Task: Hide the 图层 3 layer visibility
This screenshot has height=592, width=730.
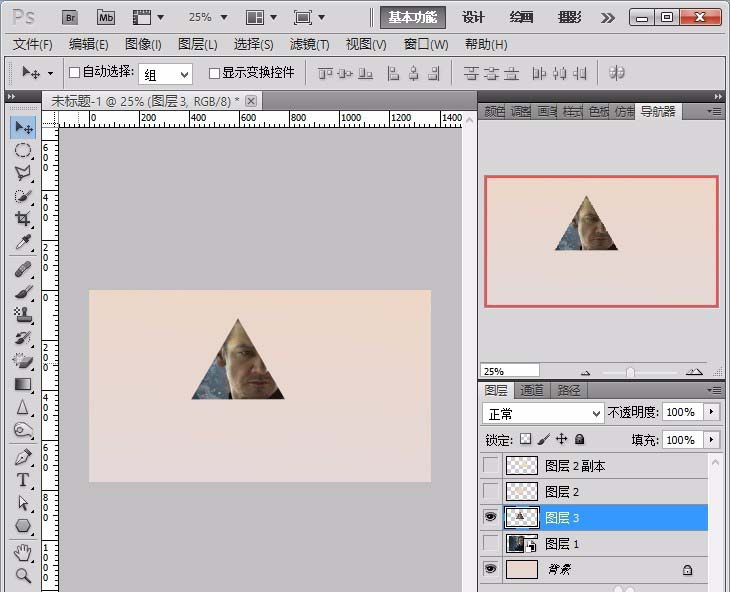Action: pos(490,517)
